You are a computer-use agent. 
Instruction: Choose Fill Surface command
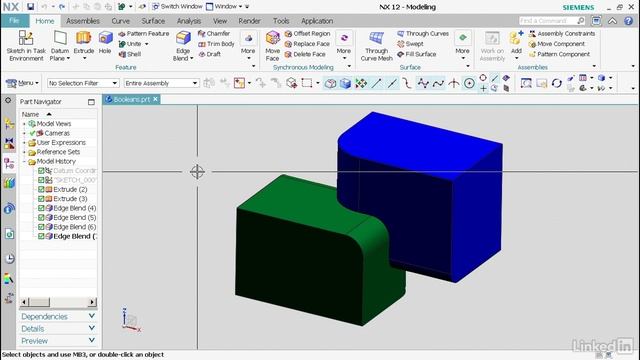coord(416,54)
